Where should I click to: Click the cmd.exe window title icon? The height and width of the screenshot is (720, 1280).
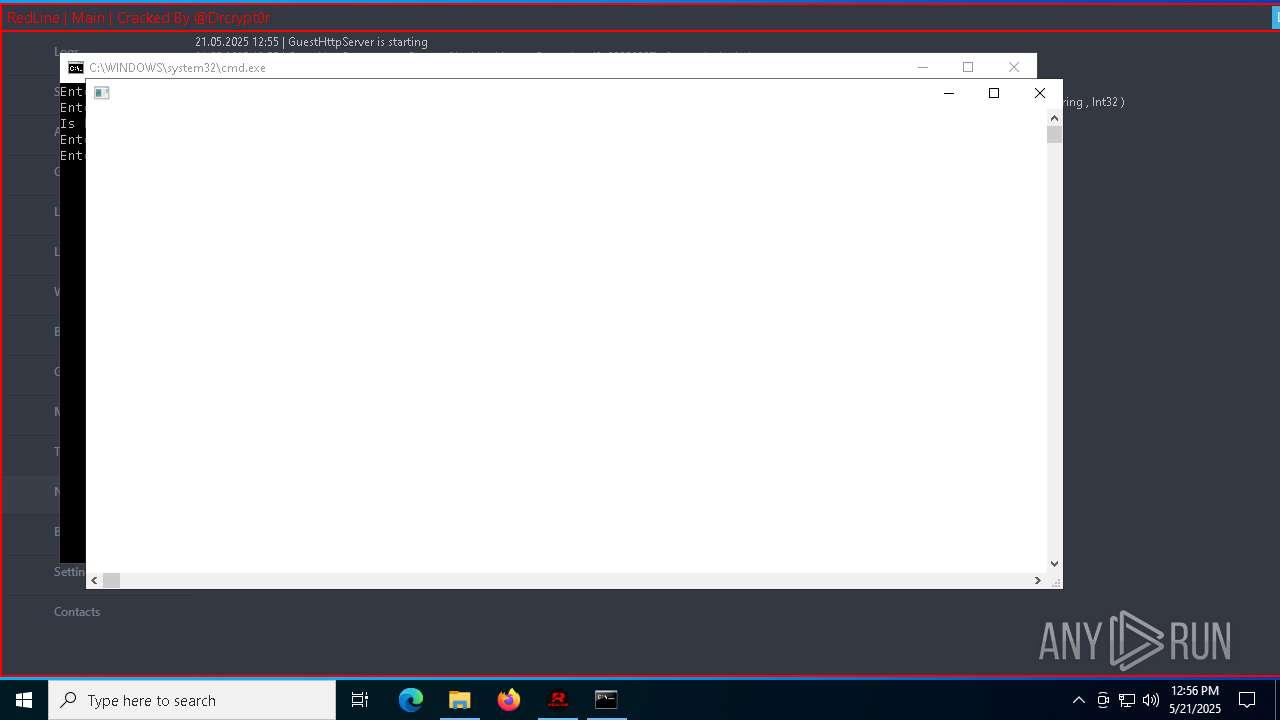(x=76, y=68)
